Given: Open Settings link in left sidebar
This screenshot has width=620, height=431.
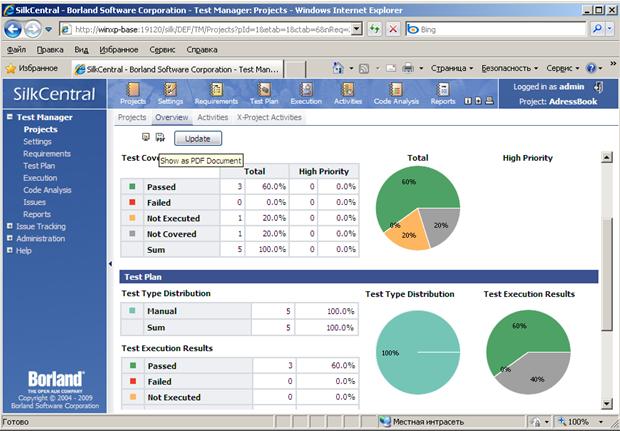Looking at the screenshot, I should pyautogui.click(x=37, y=142).
